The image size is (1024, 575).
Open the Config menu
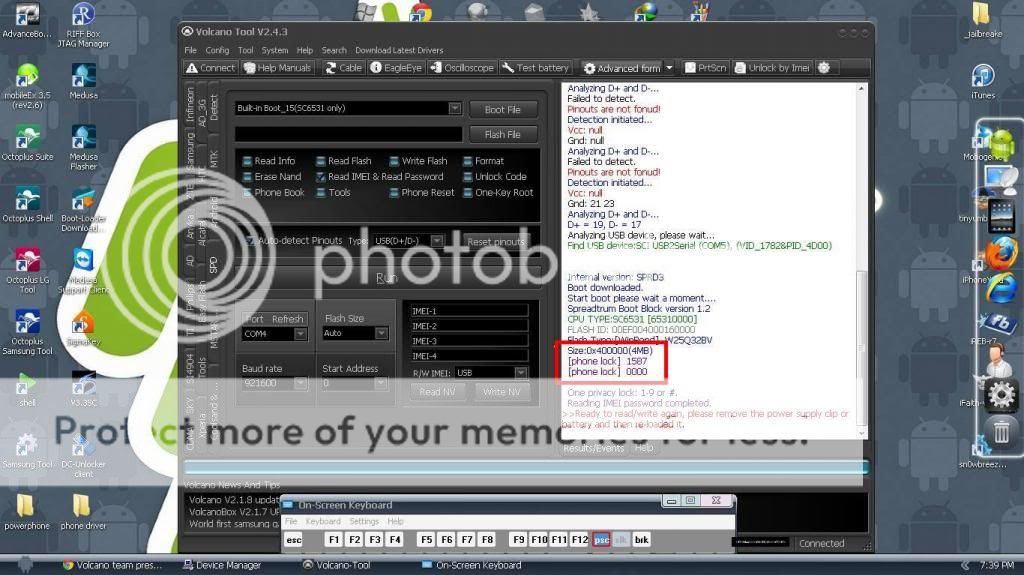pos(217,50)
